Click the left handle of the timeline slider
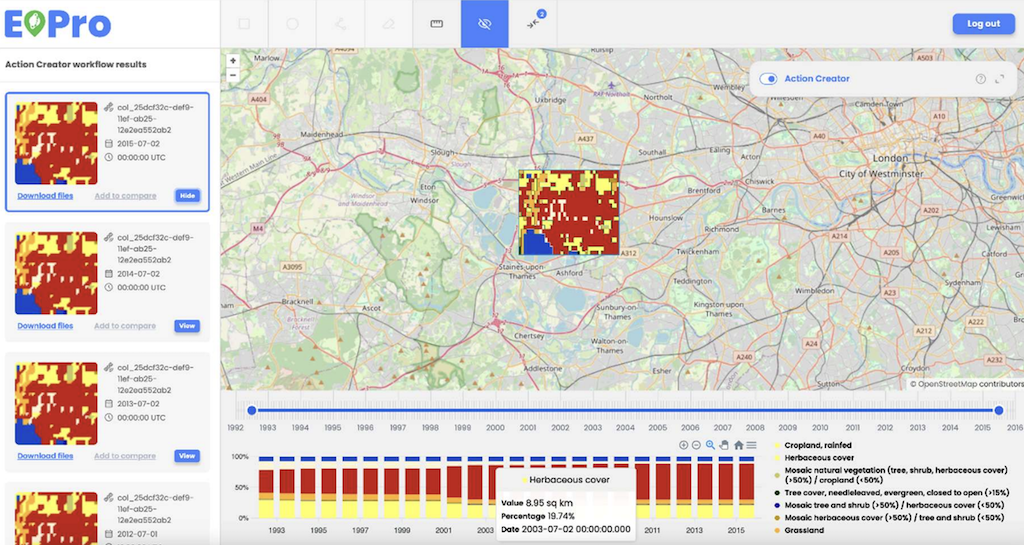1024x545 pixels. (251, 411)
